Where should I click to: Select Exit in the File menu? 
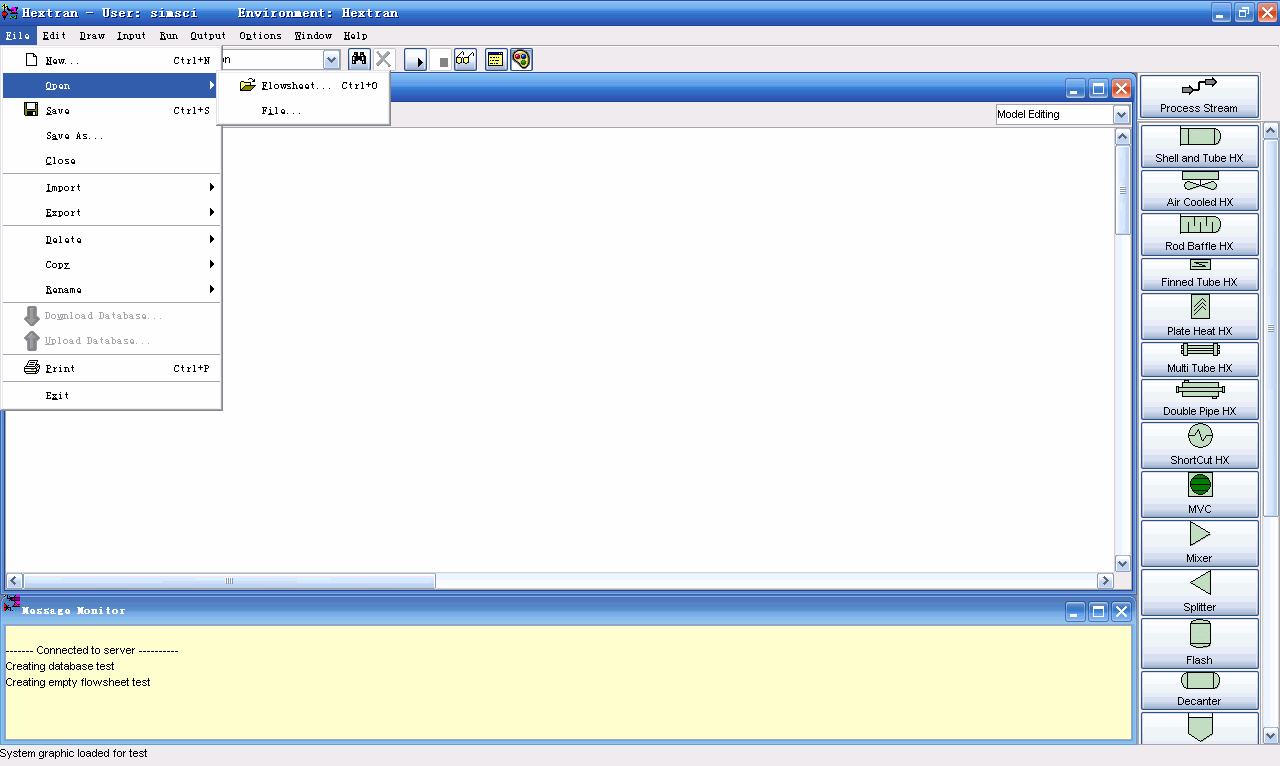coord(112,396)
